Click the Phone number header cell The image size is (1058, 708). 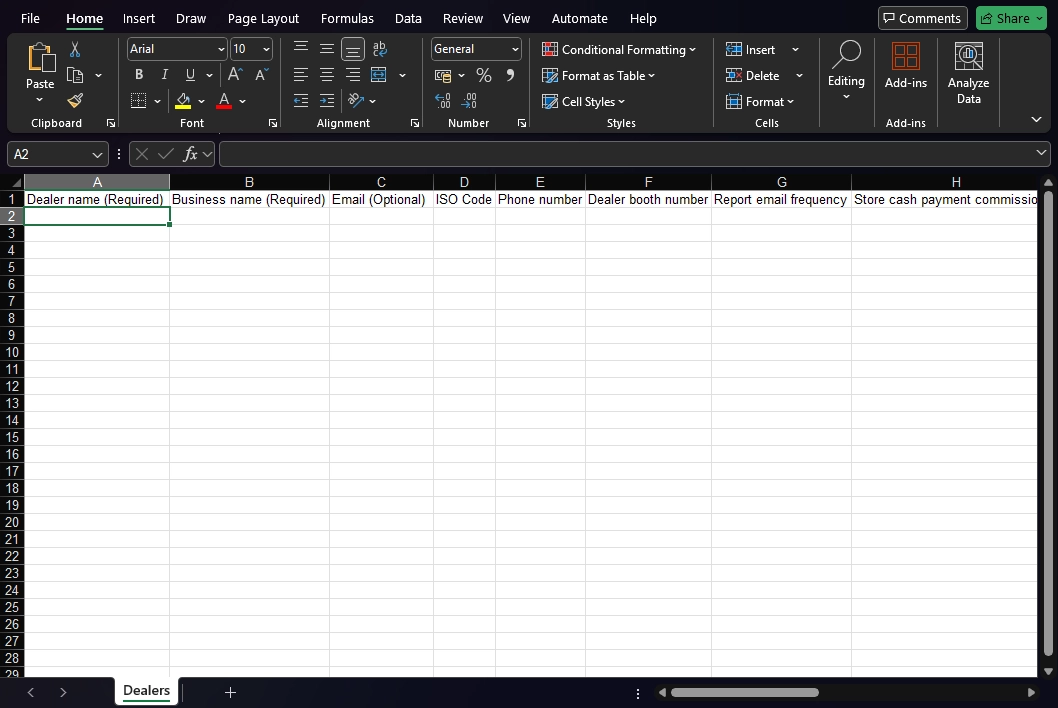click(x=540, y=200)
